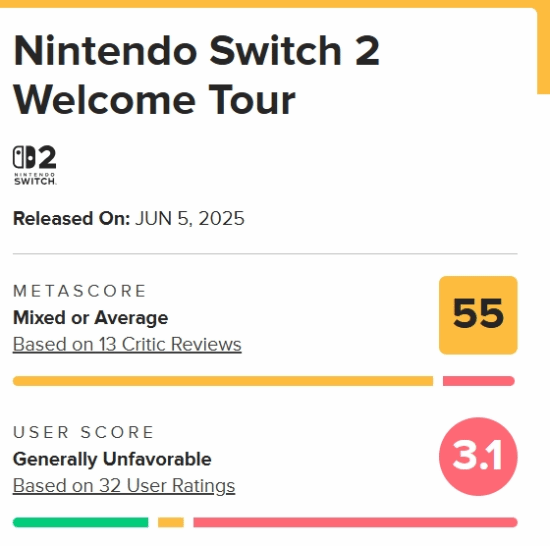Click the red negative segment of user bar
This screenshot has width=550, height=546.
[x=355, y=522]
